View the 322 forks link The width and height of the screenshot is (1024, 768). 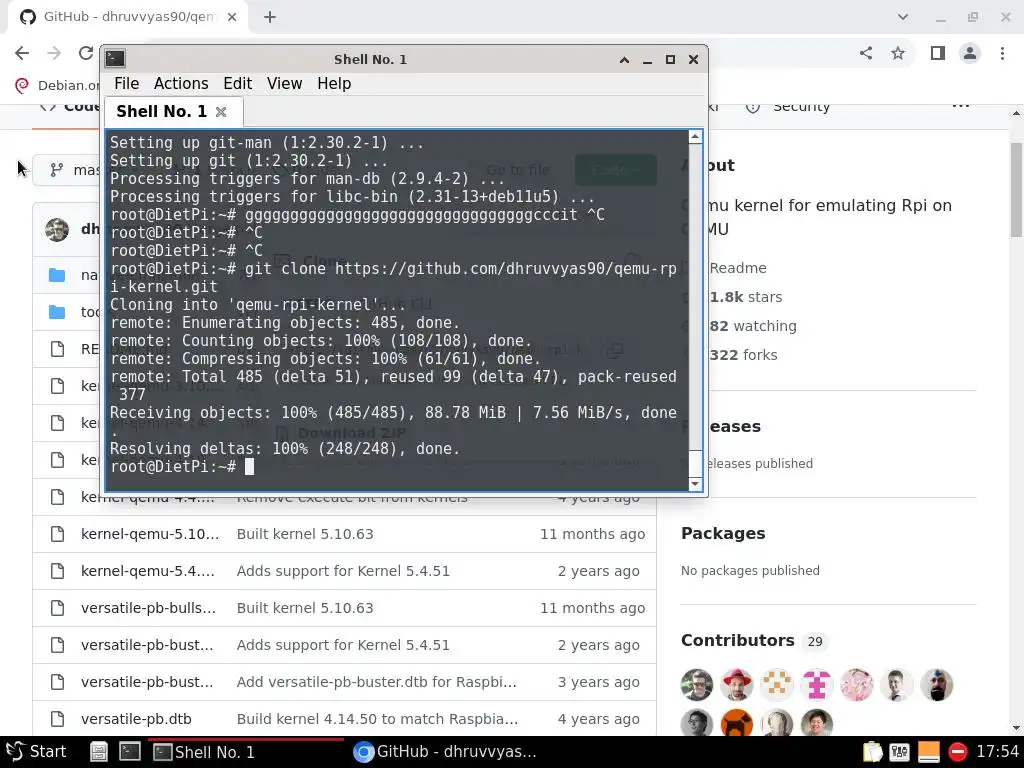743,355
